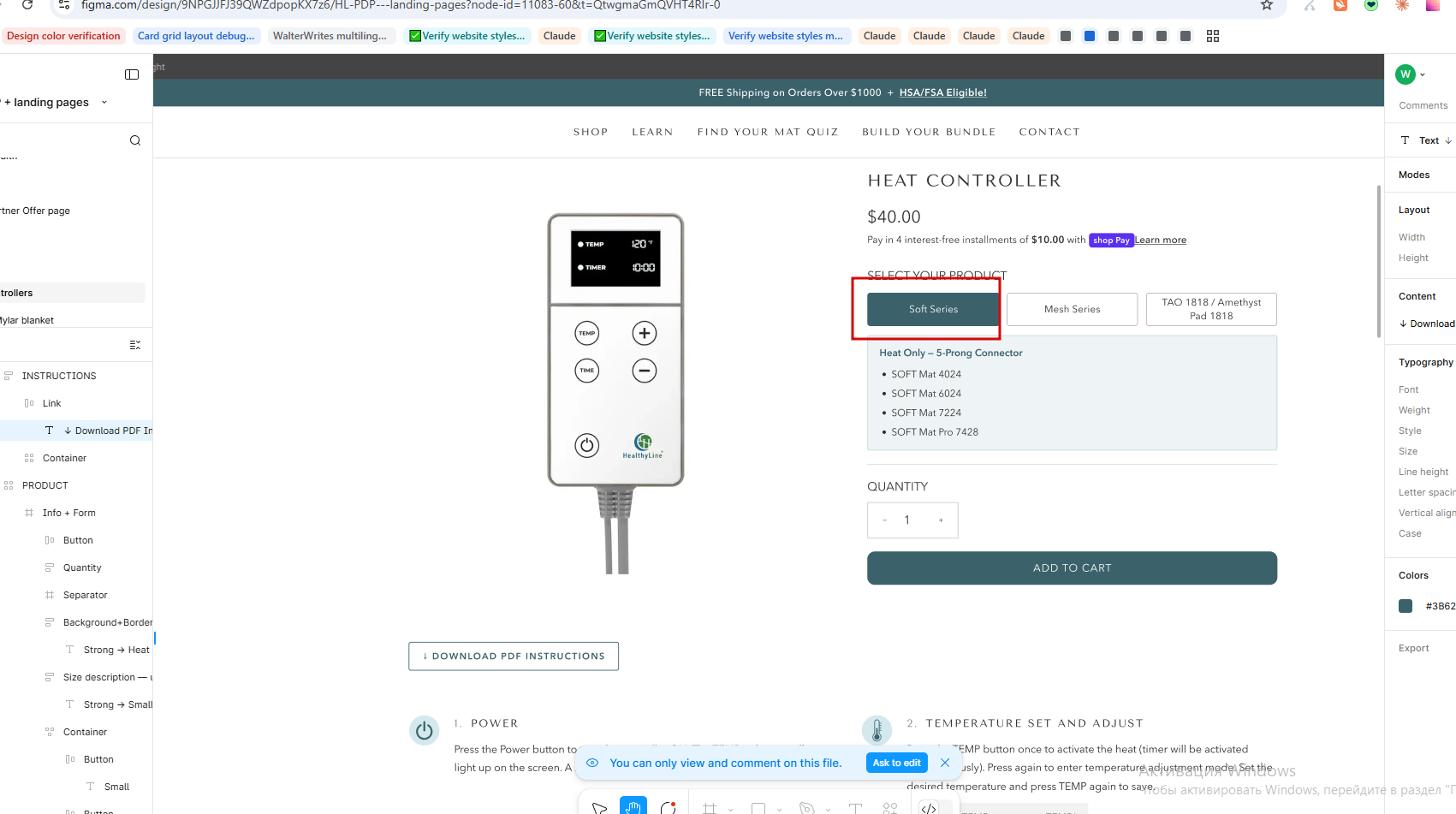Click the user avatar W

pyautogui.click(x=1405, y=74)
